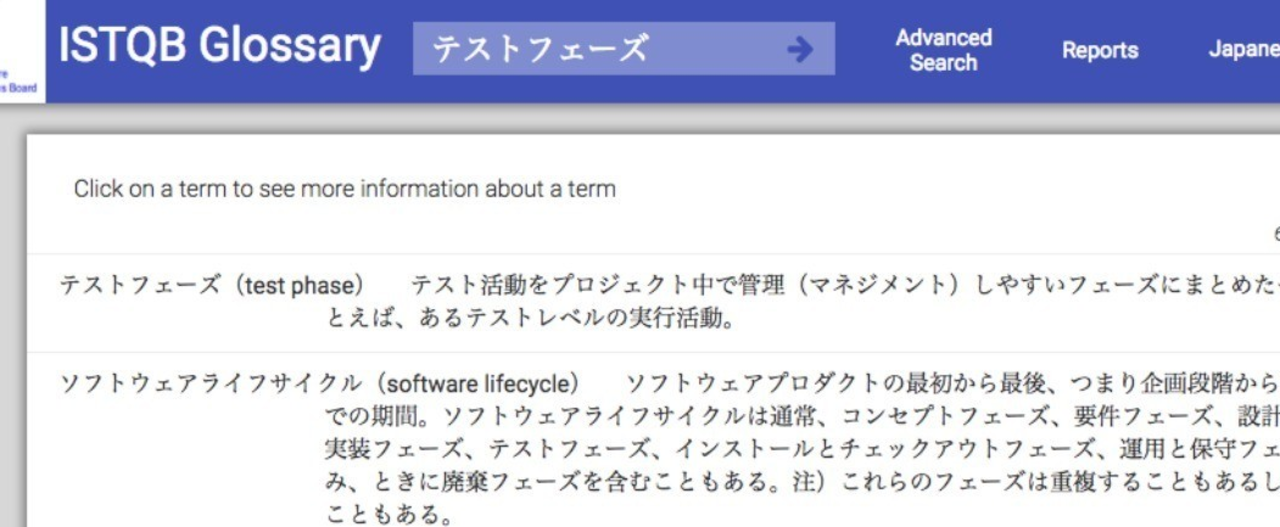1280x527 pixels.
Task: Click the line starting 'み、ときに廃棄フェーズを含む'
Action: point(803,484)
